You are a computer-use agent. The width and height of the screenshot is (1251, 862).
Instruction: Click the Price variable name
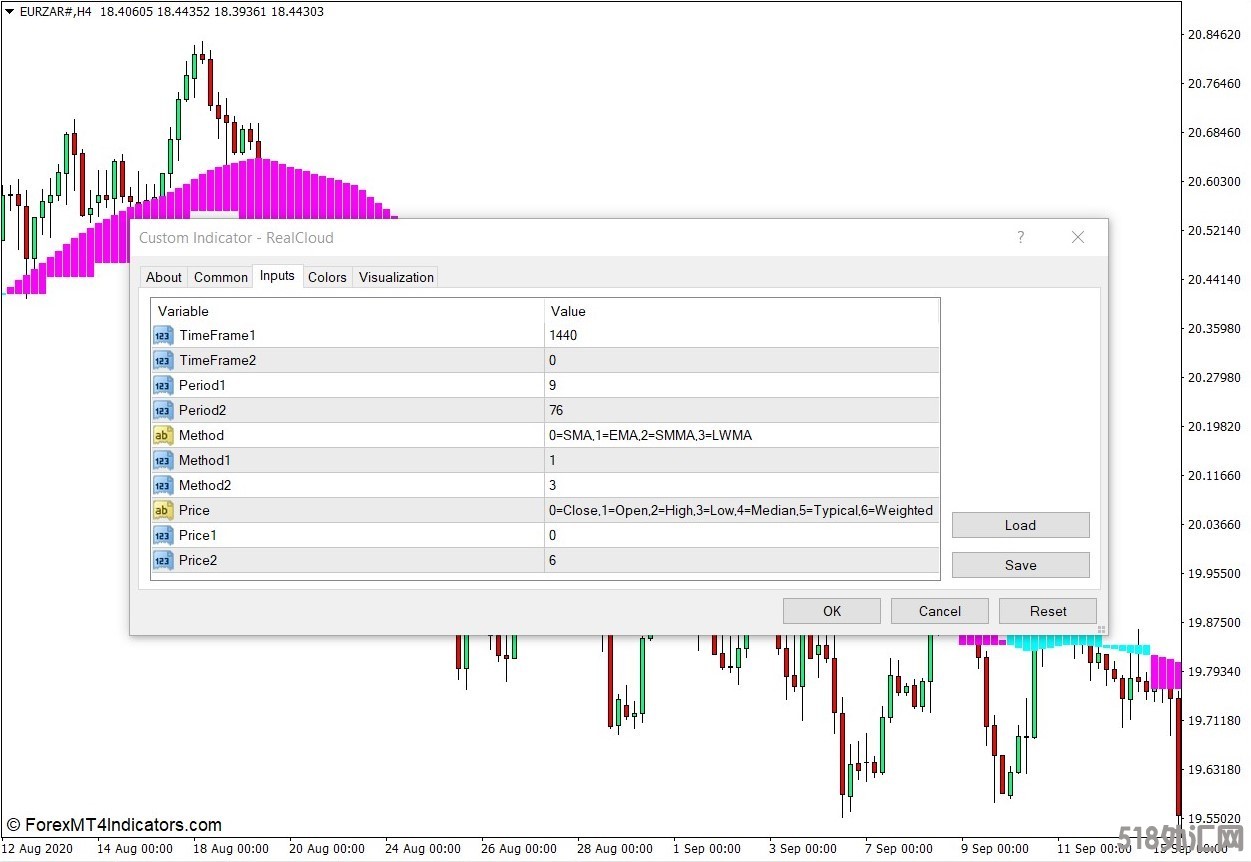194,510
